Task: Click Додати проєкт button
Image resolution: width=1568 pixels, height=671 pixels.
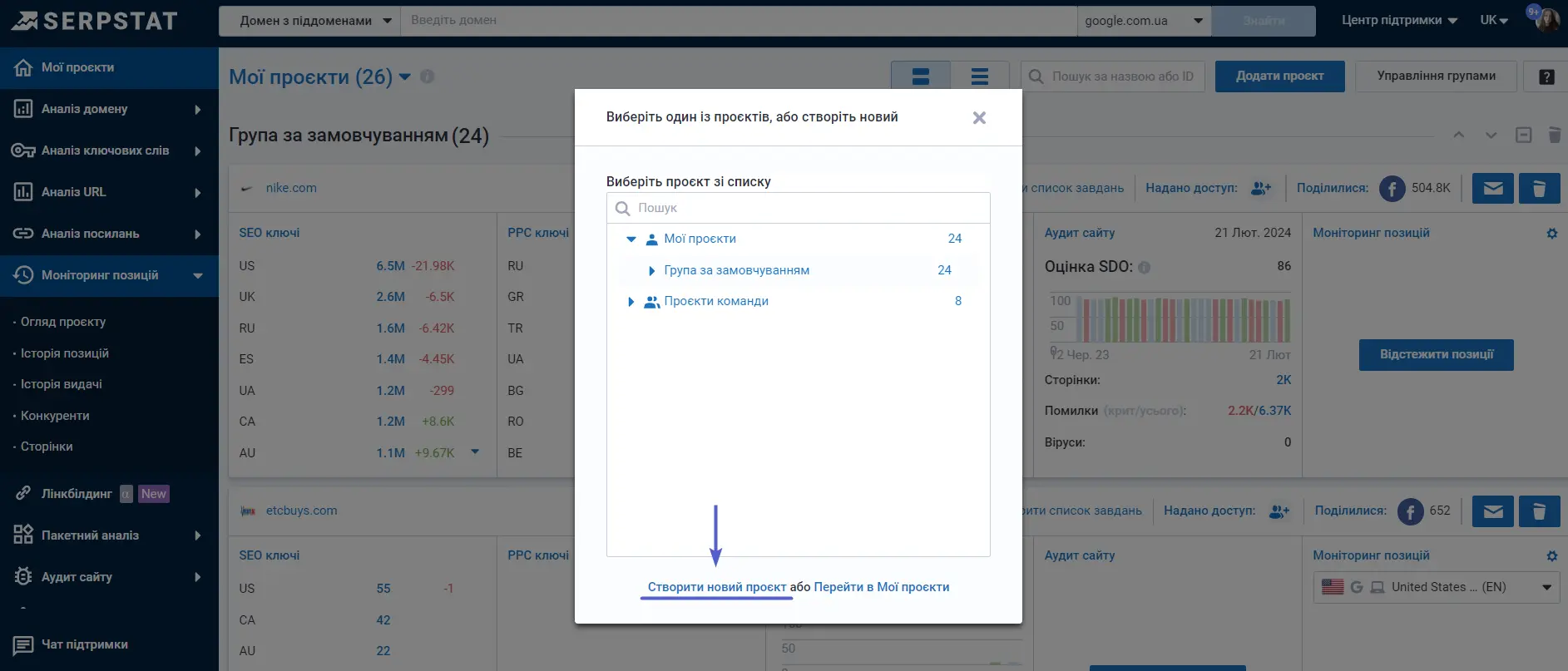Action: coord(1279,76)
